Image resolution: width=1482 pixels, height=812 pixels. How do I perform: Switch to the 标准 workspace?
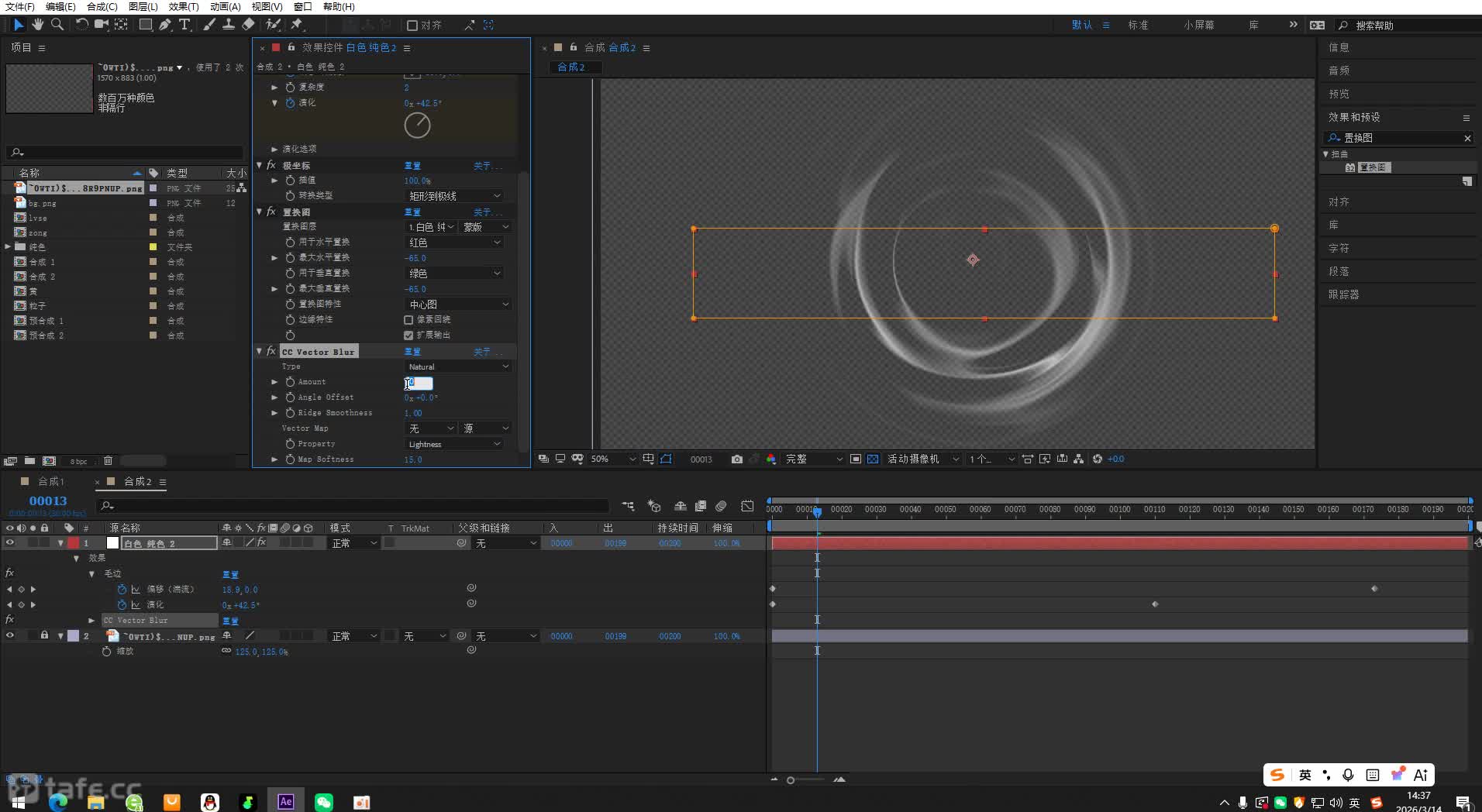point(1138,25)
